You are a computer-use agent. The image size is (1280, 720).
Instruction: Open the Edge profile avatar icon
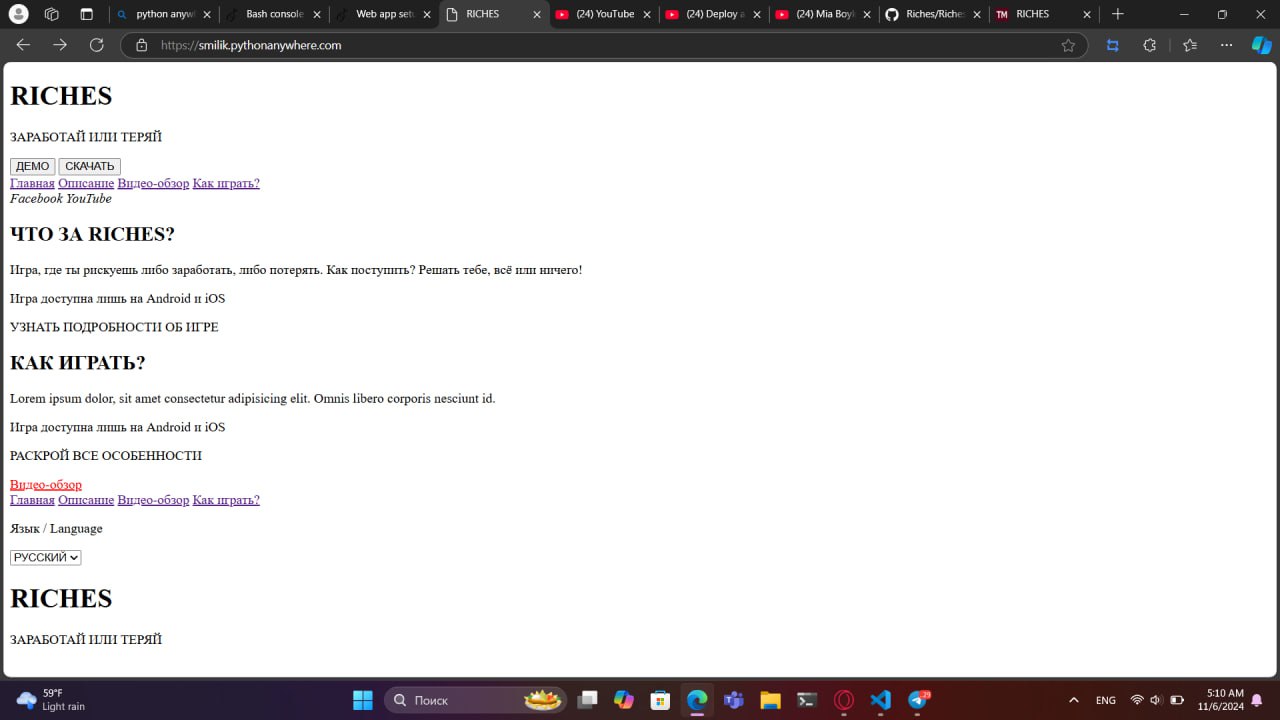click(x=19, y=14)
